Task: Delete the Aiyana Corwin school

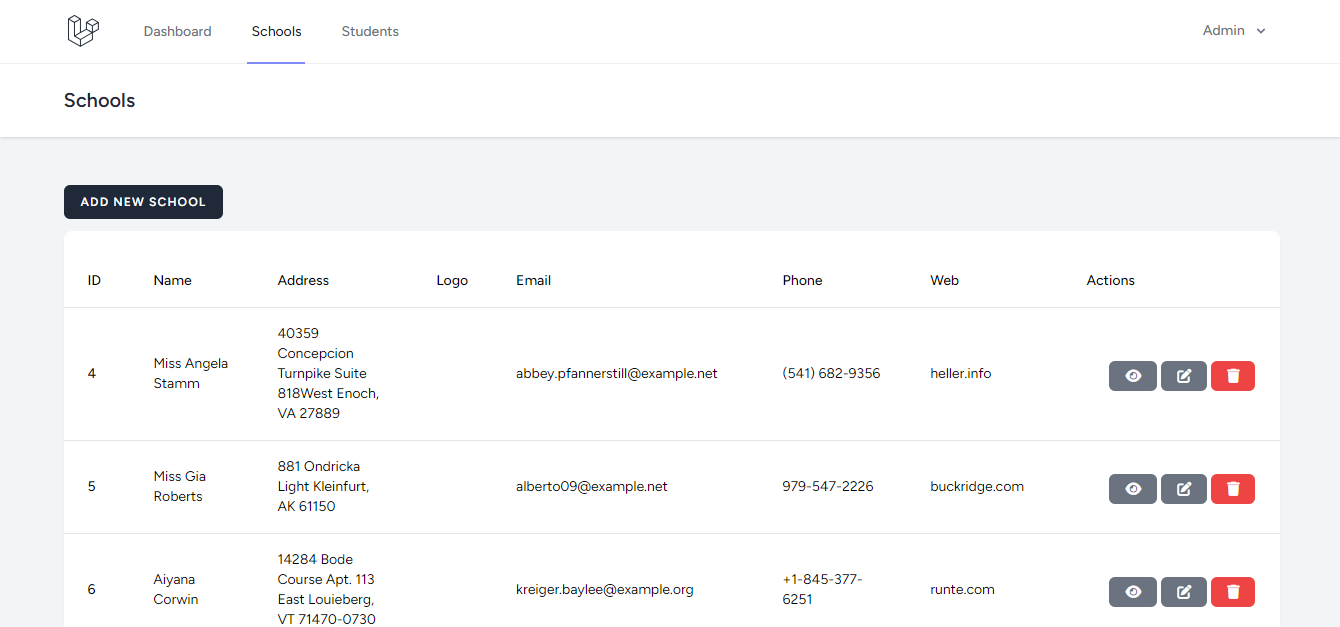Action: click(x=1232, y=592)
